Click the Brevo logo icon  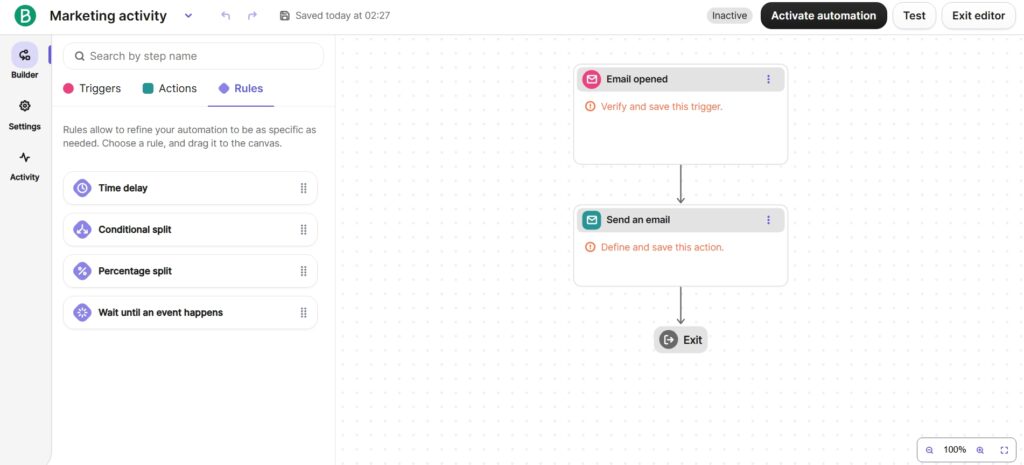(25, 16)
